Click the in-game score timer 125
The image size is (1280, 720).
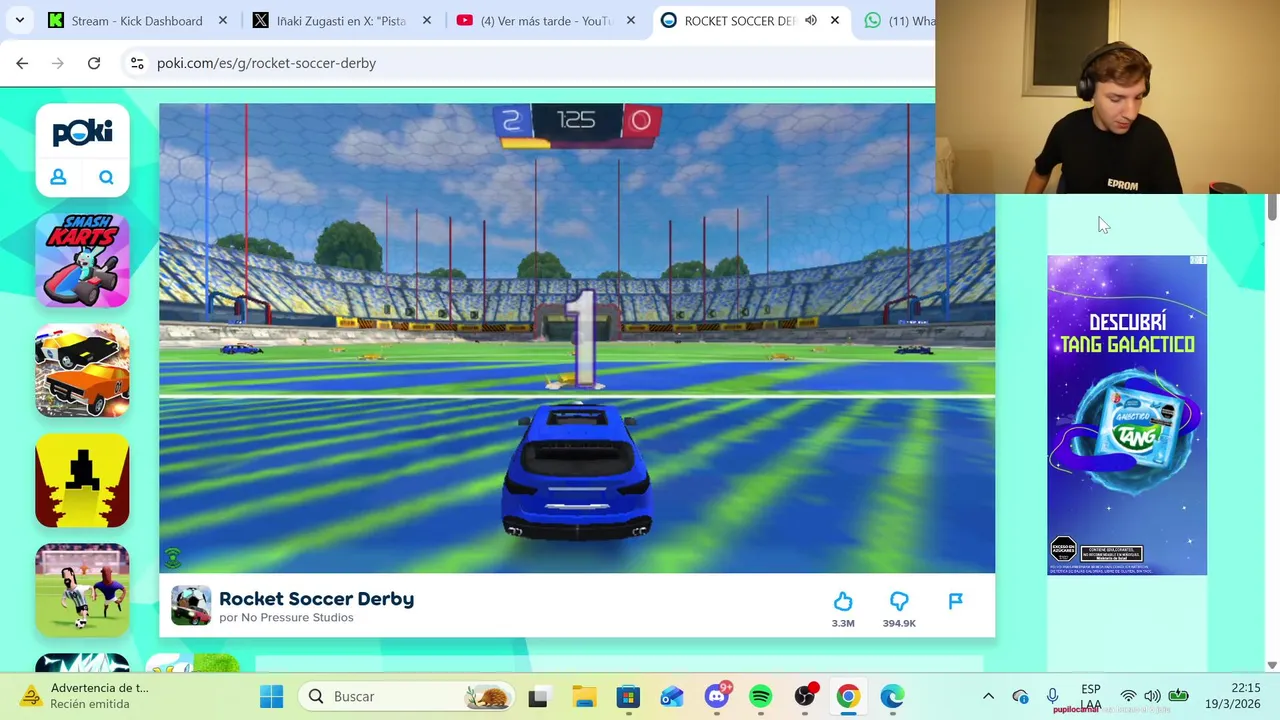[x=576, y=120]
